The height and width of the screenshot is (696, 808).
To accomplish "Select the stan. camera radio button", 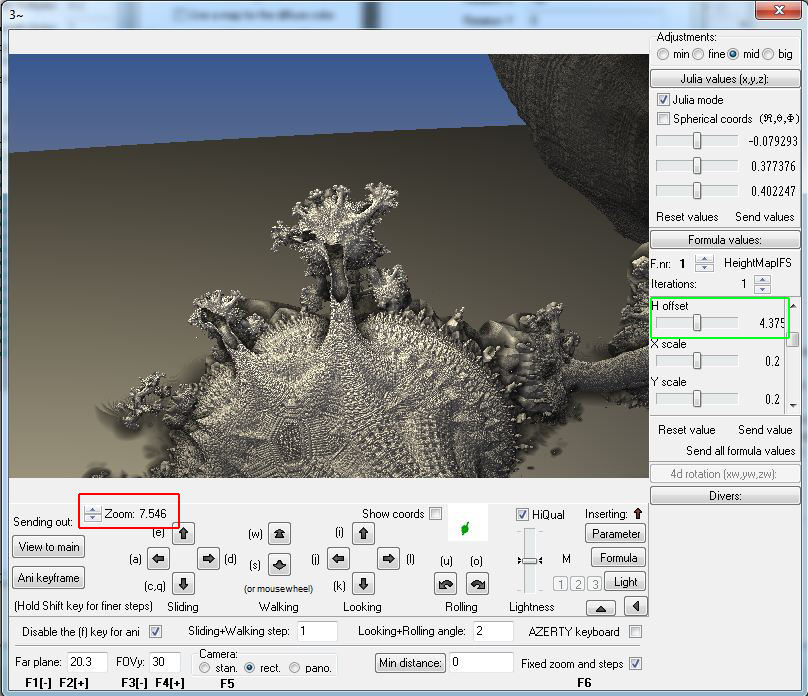I will (205, 668).
